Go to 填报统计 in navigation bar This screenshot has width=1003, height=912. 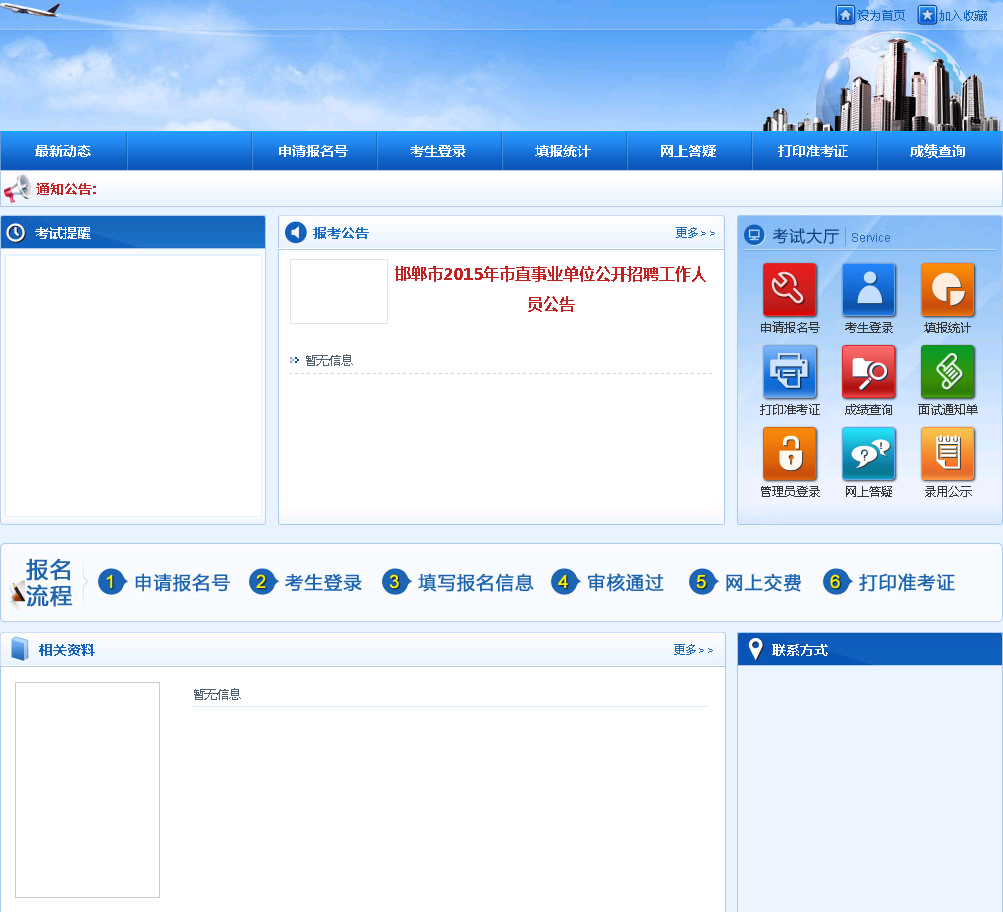[564, 151]
